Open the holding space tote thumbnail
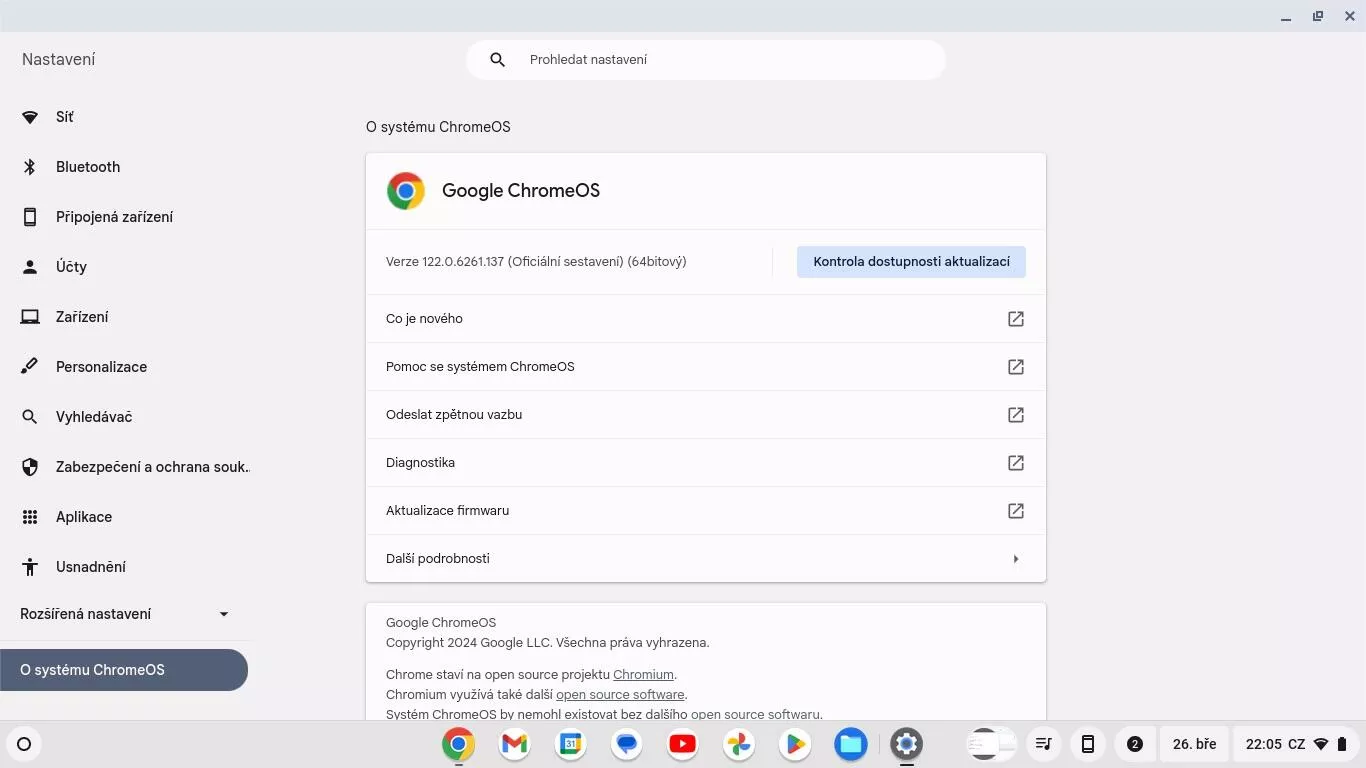The image size is (1366, 768). coord(992,744)
